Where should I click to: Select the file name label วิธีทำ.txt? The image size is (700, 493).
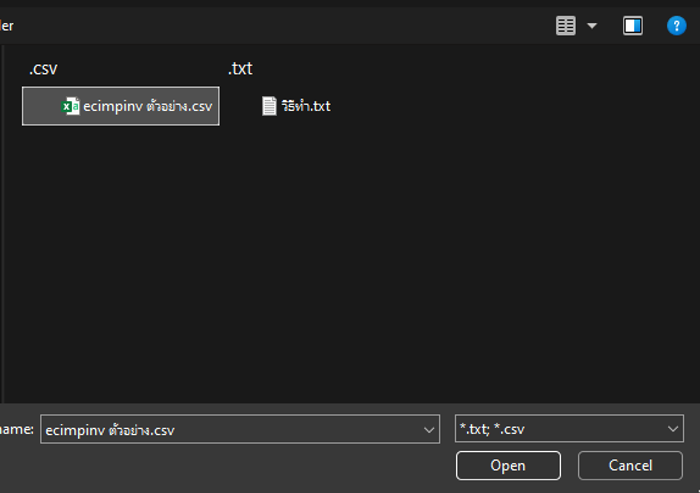(306, 106)
